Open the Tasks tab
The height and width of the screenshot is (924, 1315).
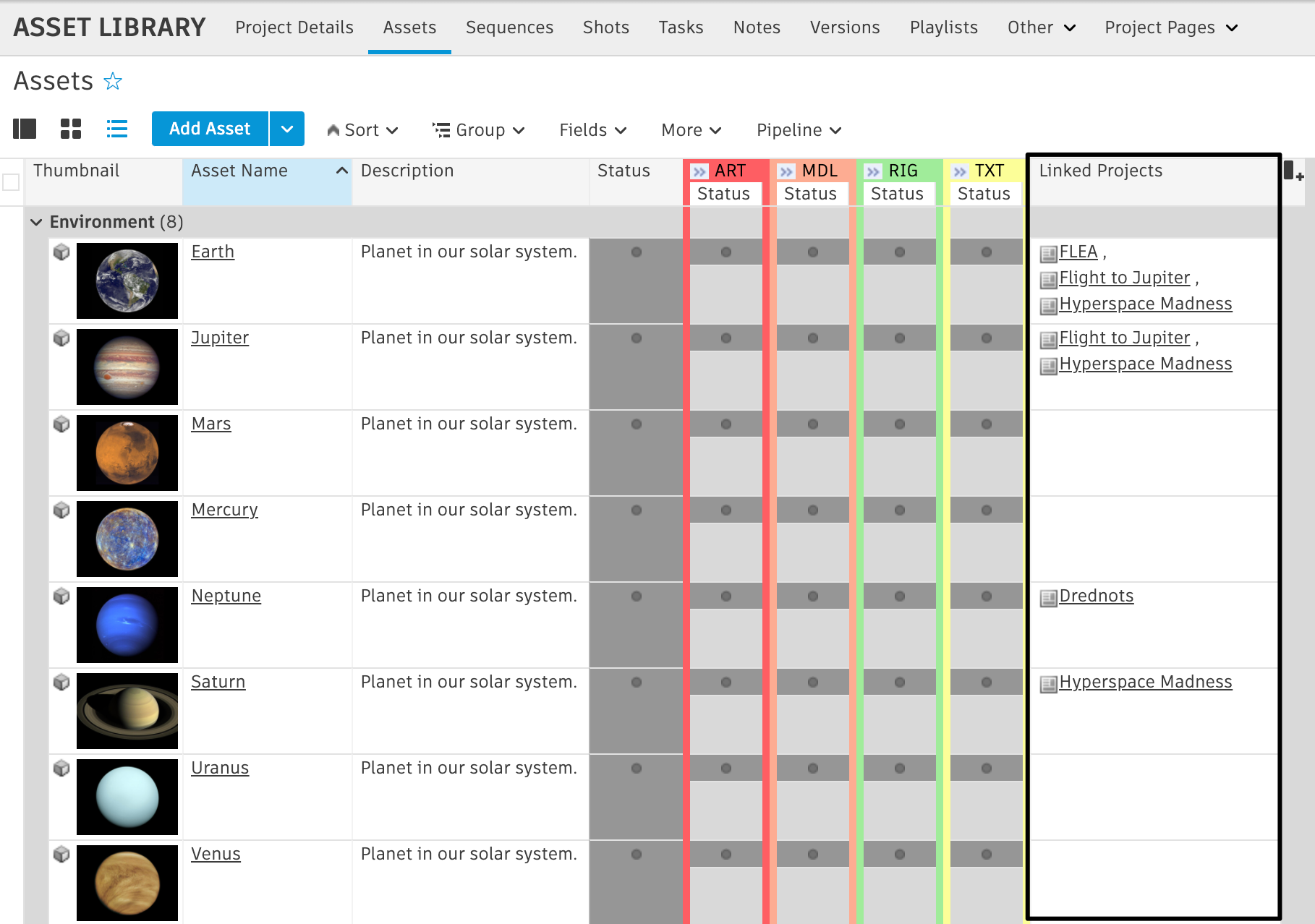point(681,27)
